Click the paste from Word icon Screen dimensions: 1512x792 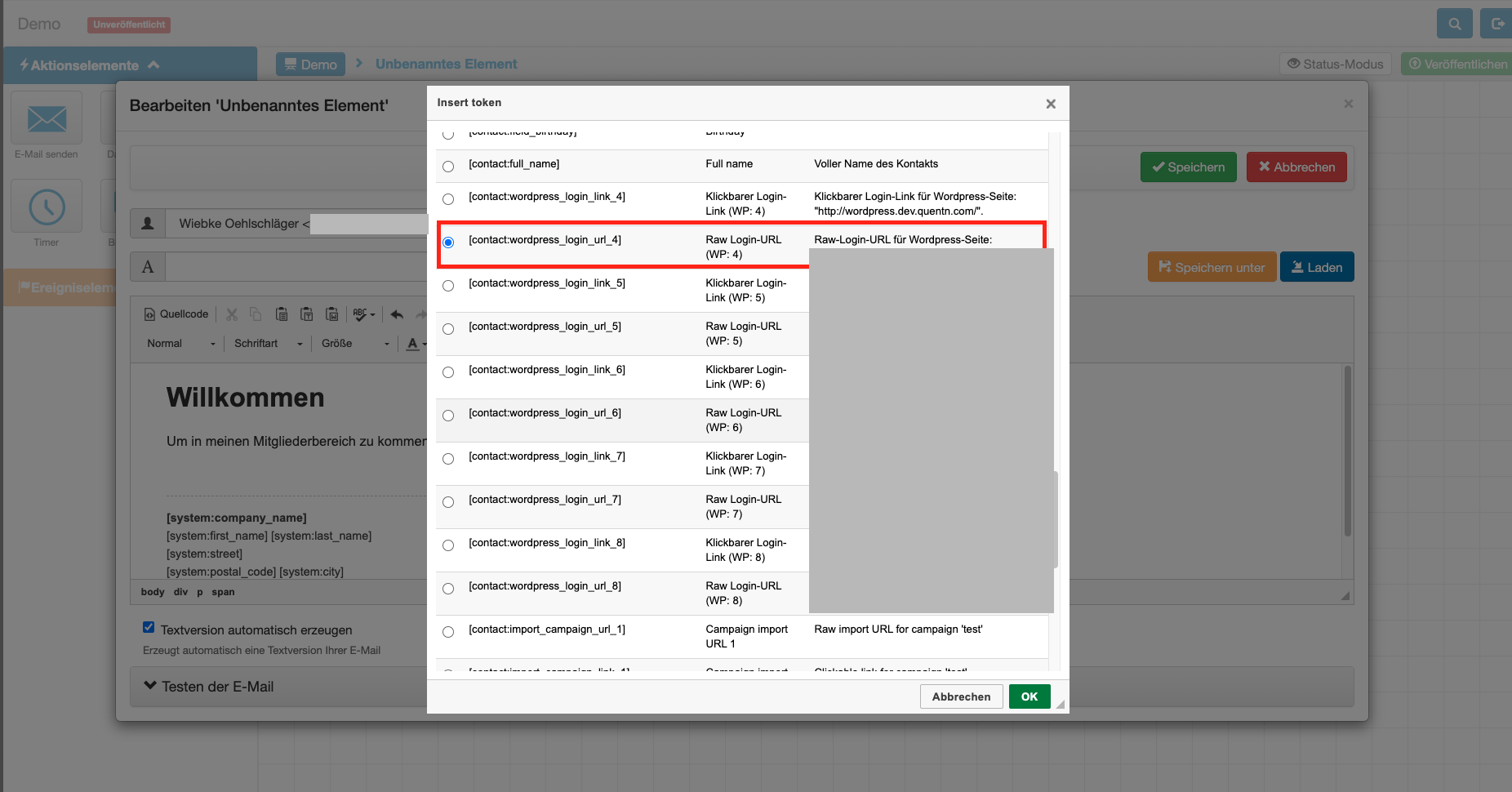pos(332,314)
